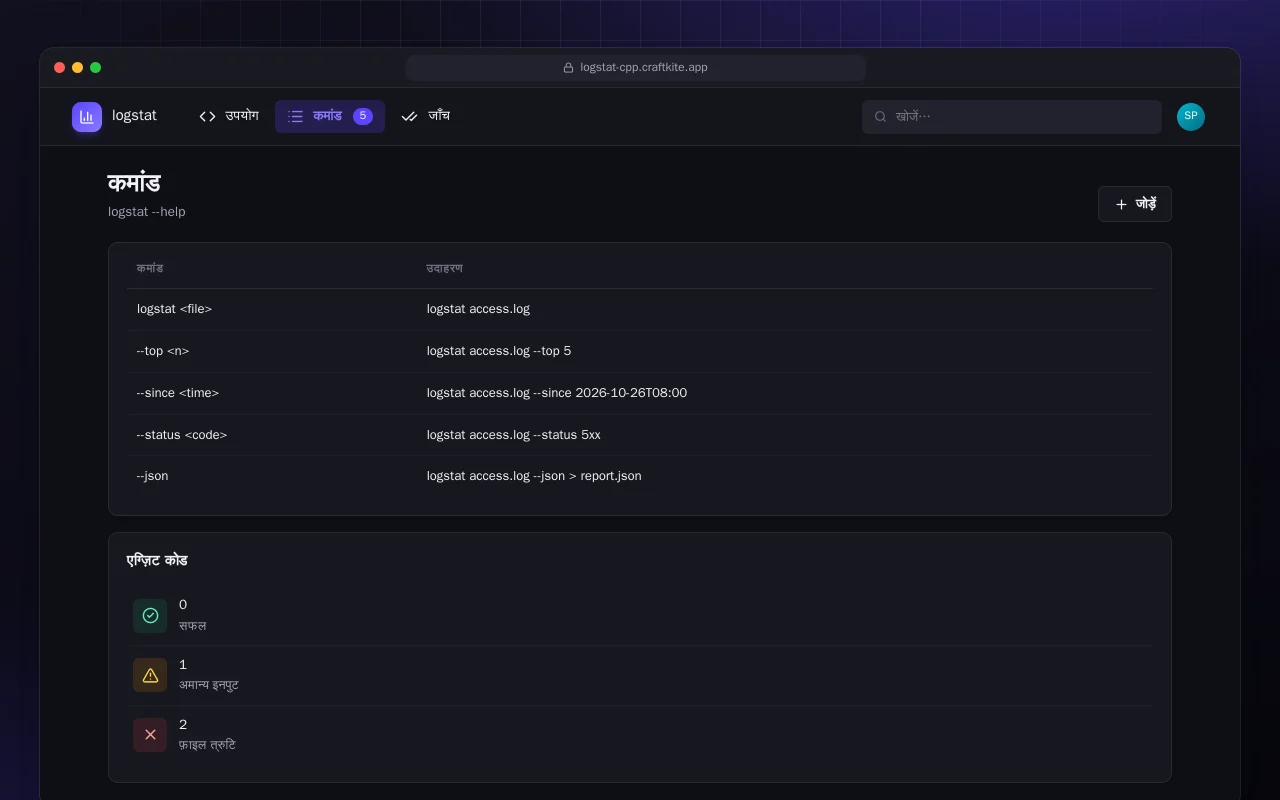Click the red X file error icon
The width and height of the screenshot is (1280, 800).
coord(150,735)
